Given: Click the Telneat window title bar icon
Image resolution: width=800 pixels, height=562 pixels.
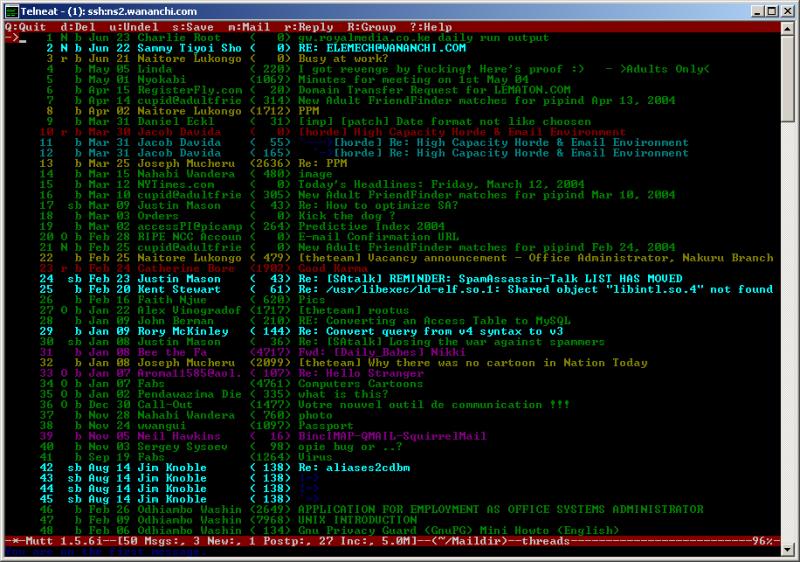Looking at the screenshot, I should (x=11, y=11).
